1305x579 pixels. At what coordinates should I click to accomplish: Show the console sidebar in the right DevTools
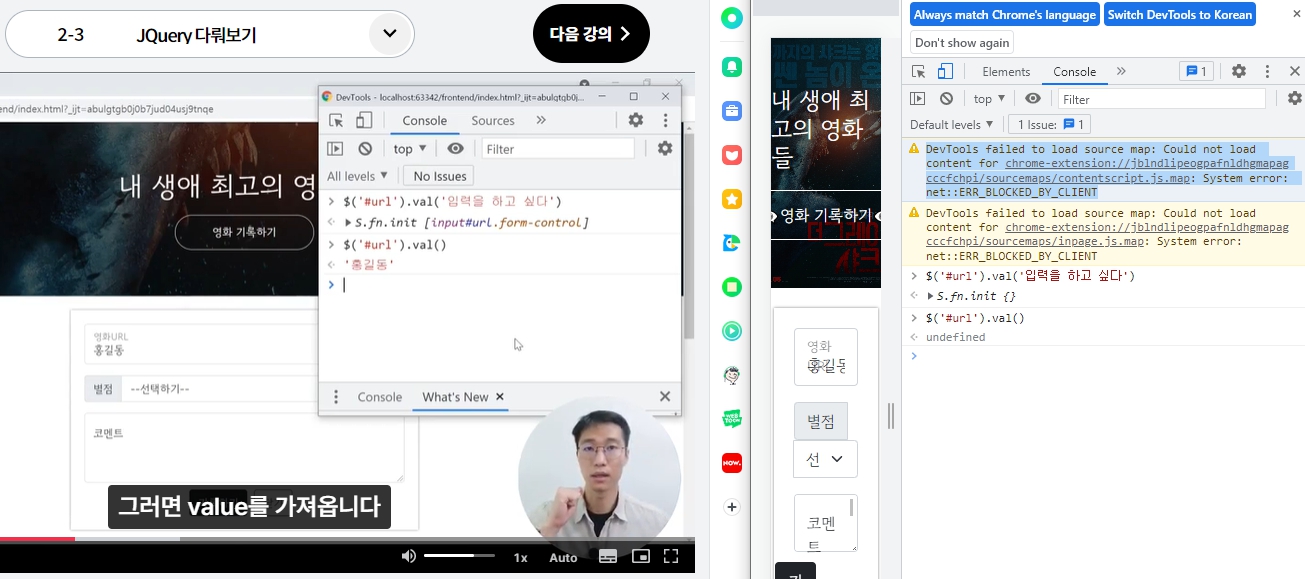[917, 98]
